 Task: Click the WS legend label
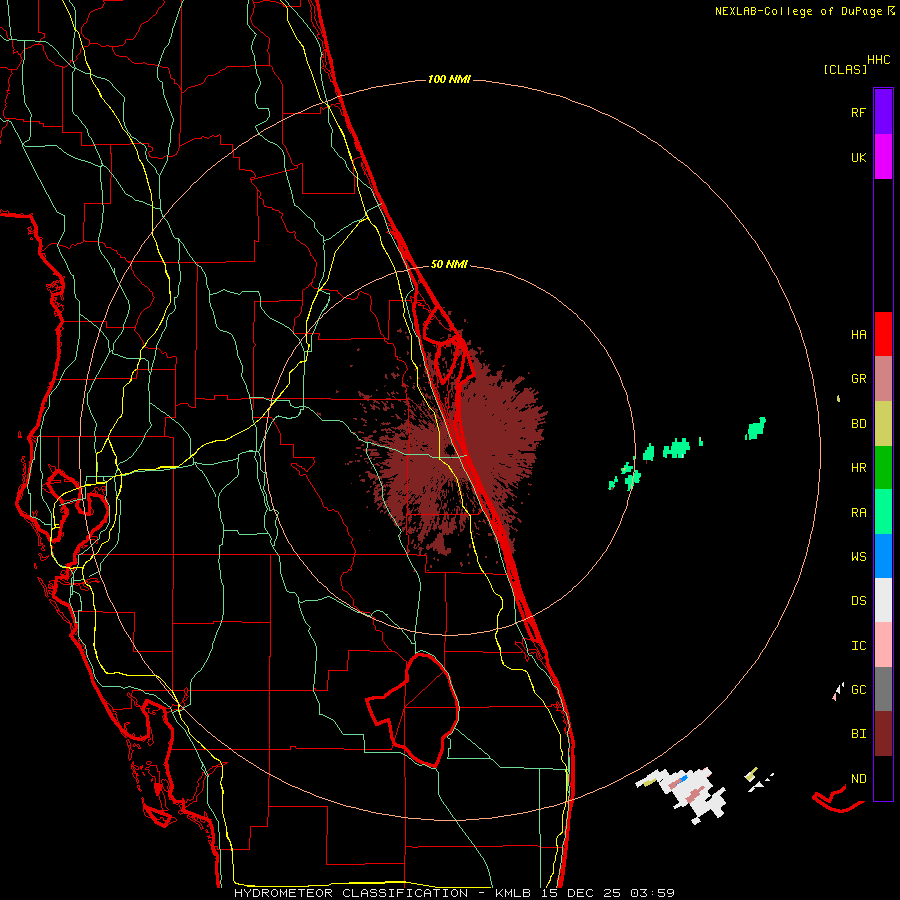click(858, 556)
